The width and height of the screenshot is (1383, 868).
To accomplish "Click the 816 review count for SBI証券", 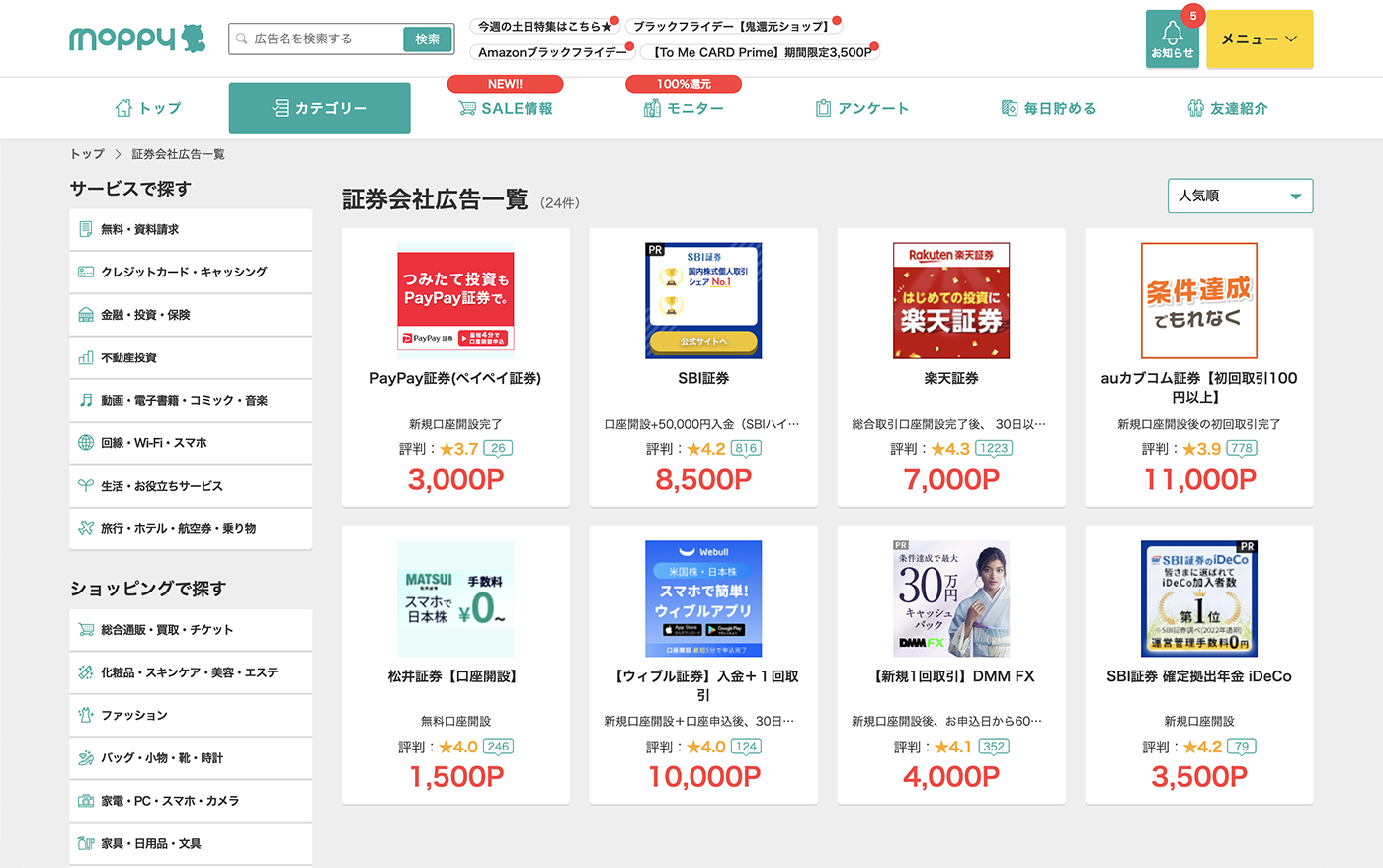I will pos(746,448).
